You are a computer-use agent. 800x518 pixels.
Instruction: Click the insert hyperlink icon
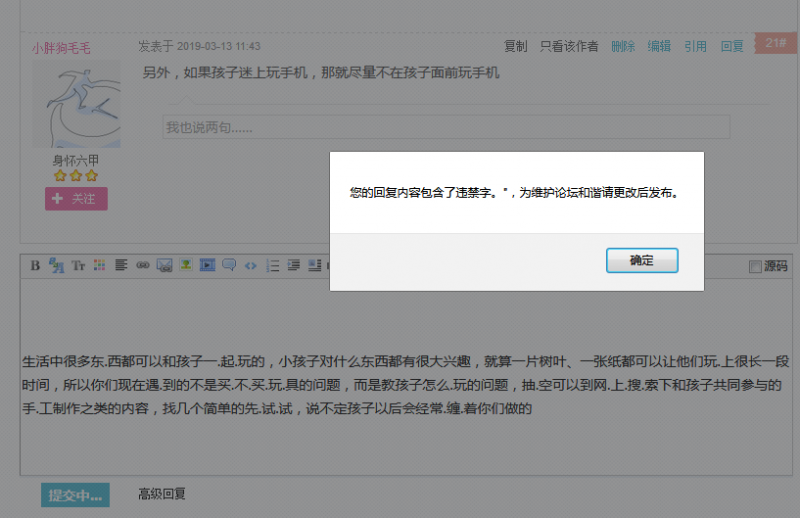(x=142, y=265)
